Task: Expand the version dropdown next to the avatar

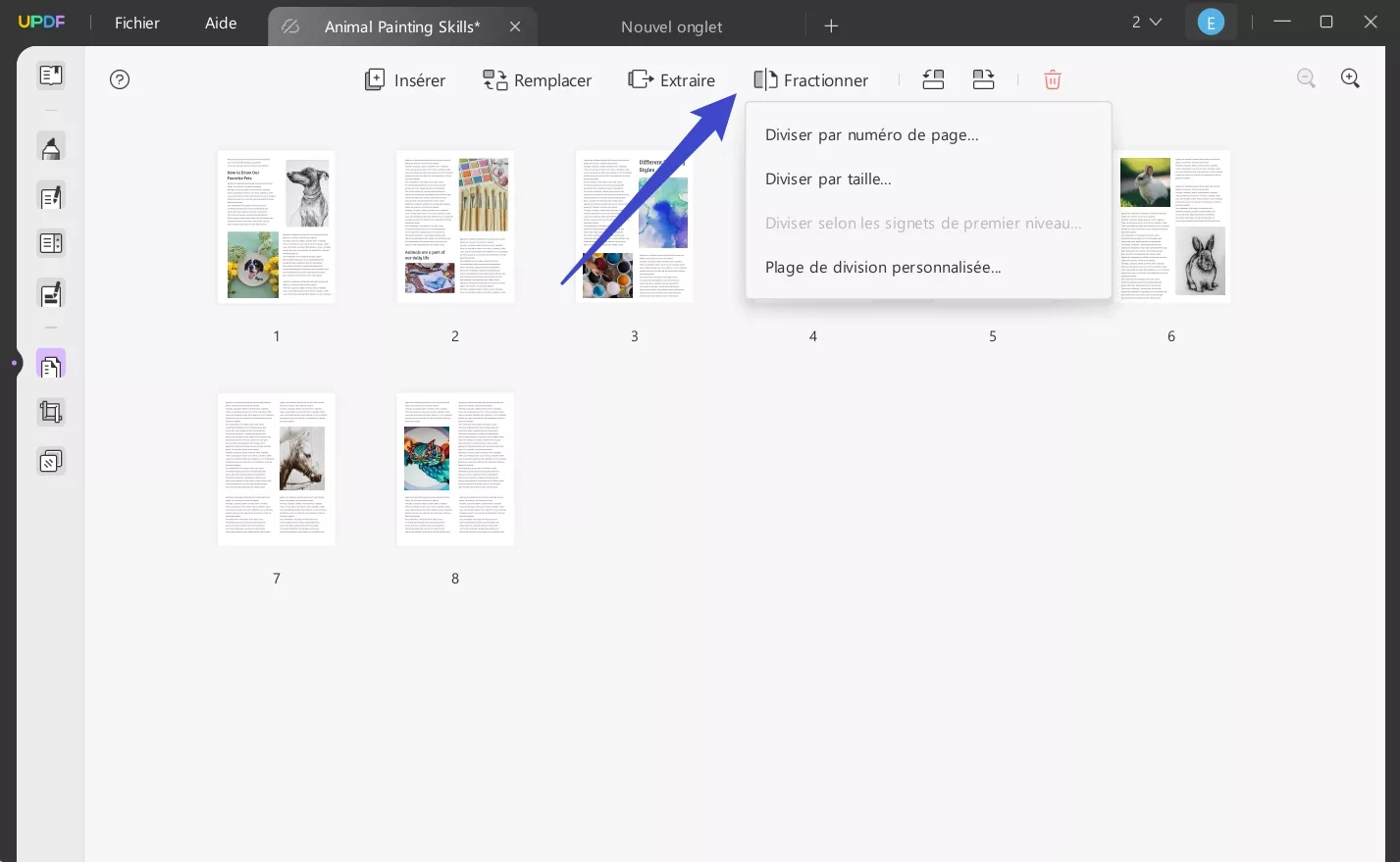Action: pyautogui.click(x=1146, y=21)
